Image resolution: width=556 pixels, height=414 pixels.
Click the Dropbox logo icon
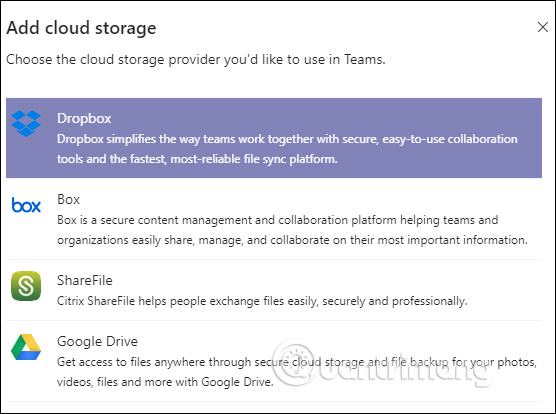tap(26, 123)
